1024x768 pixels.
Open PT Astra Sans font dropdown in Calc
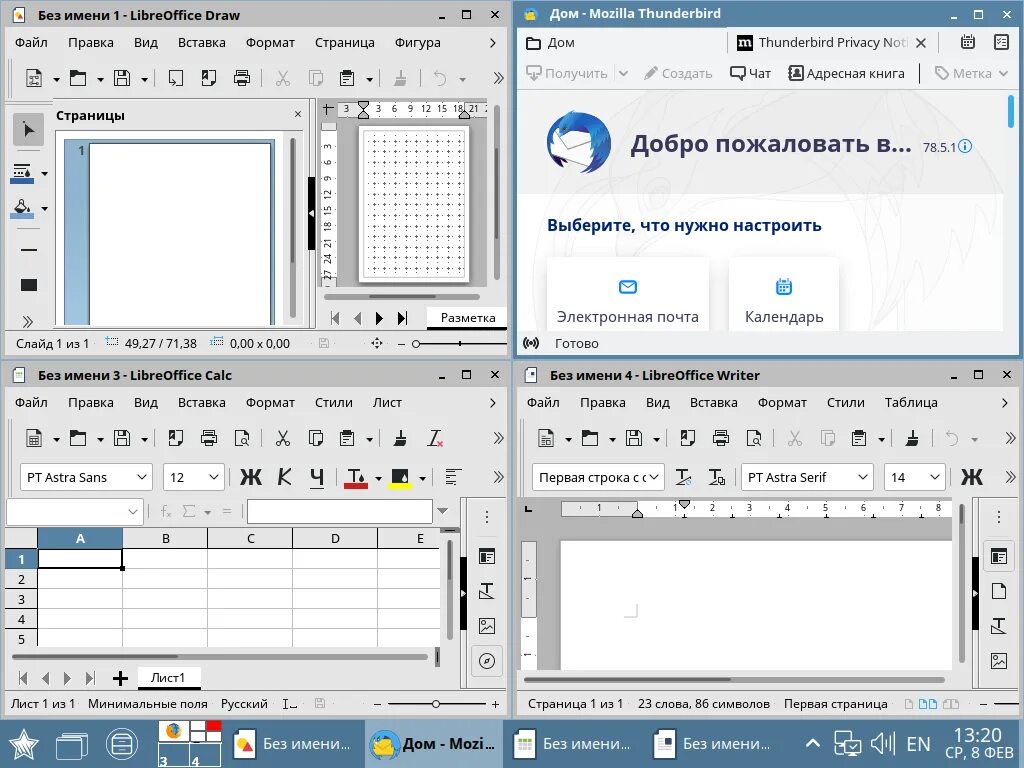coord(142,477)
